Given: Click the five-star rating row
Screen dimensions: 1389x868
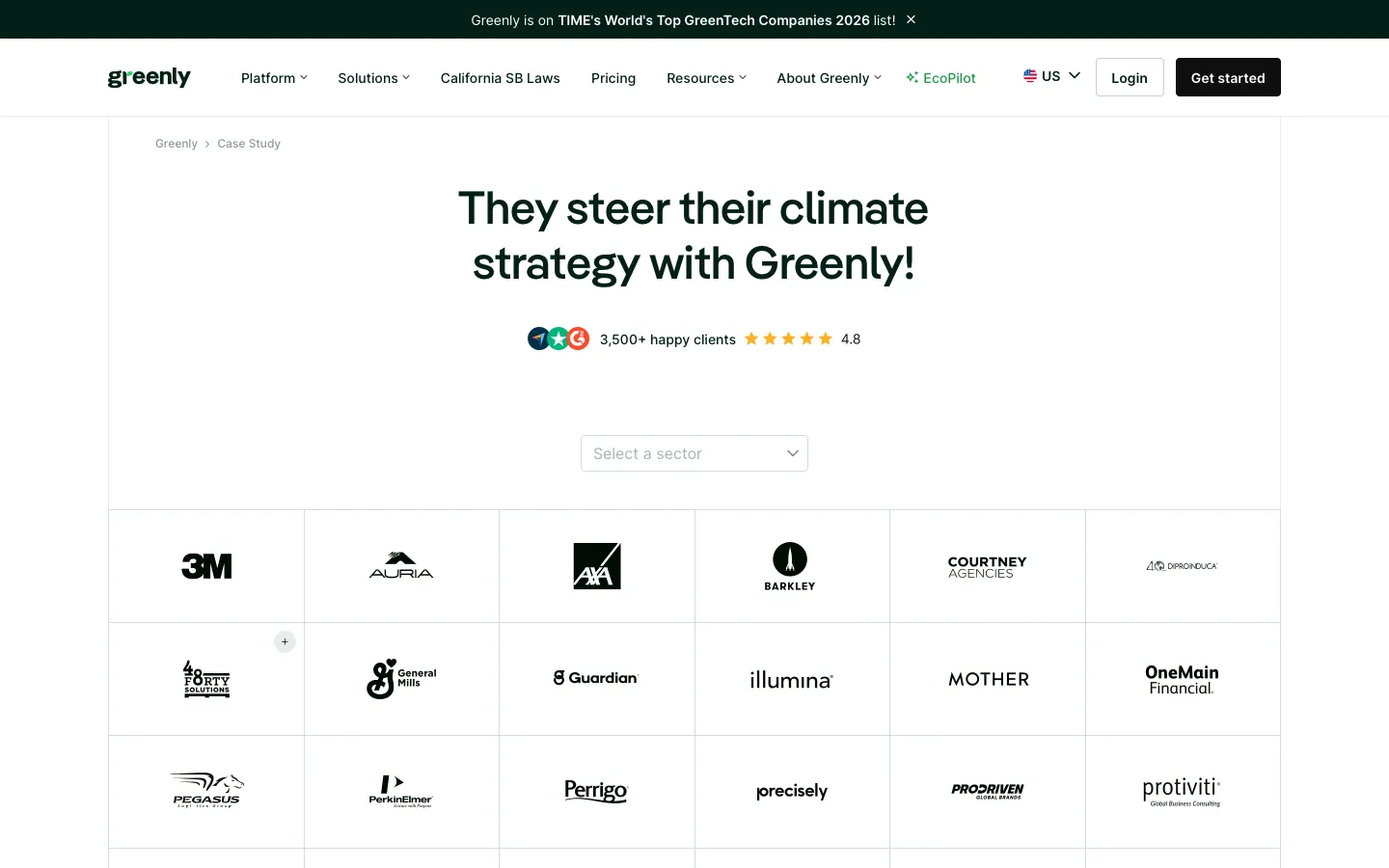Looking at the screenshot, I should 788,339.
